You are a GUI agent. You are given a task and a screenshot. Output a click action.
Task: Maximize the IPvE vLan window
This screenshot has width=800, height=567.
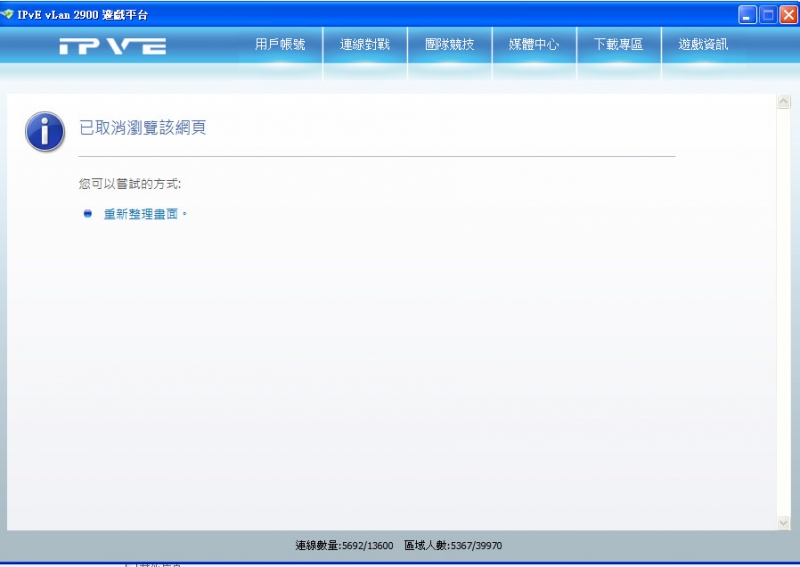768,15
